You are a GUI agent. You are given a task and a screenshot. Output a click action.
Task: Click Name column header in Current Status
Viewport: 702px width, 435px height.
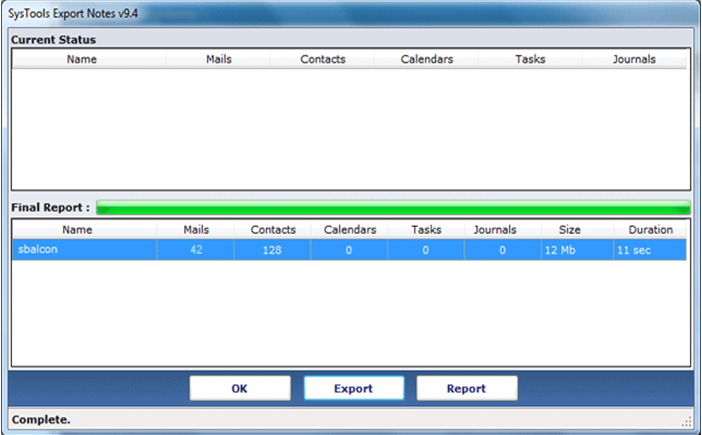(89, 59)
